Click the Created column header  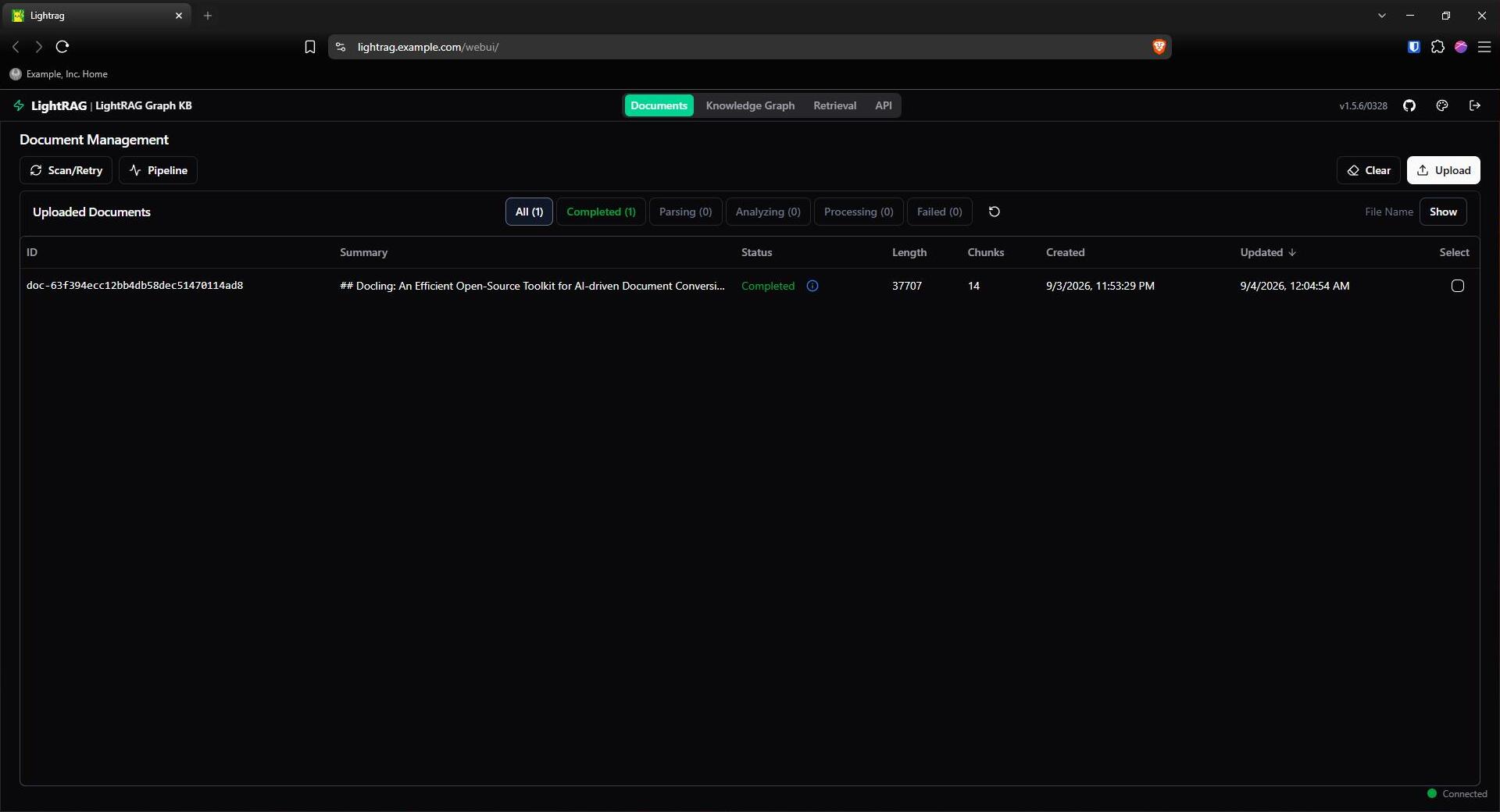pyautogui.click(x=1065, y=252)
